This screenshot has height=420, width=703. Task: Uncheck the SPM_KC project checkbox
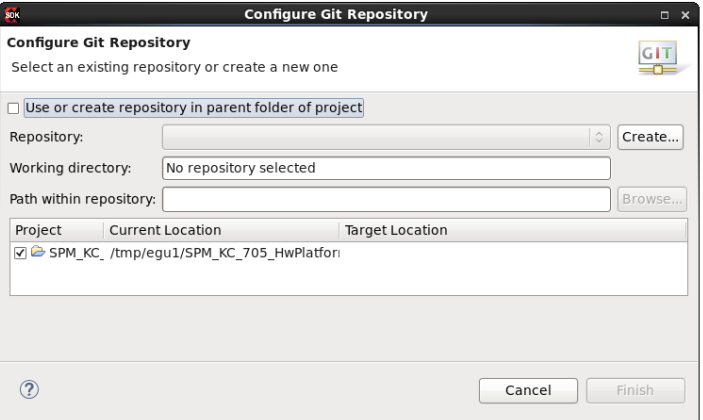[20, 253]
